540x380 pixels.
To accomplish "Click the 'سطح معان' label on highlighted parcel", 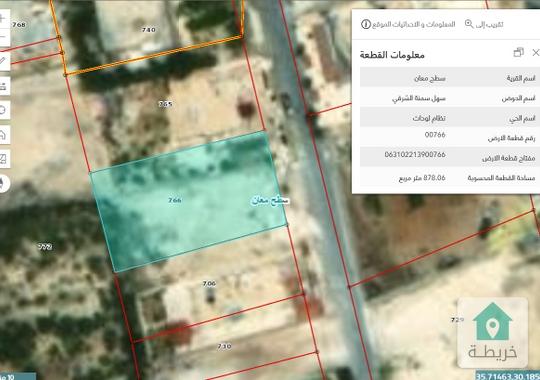I will pos(270,200).
